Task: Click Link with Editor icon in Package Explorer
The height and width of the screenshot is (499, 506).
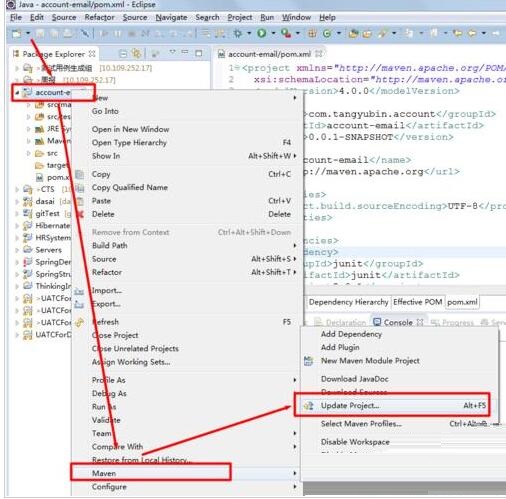Action: [x=136, y=53]
